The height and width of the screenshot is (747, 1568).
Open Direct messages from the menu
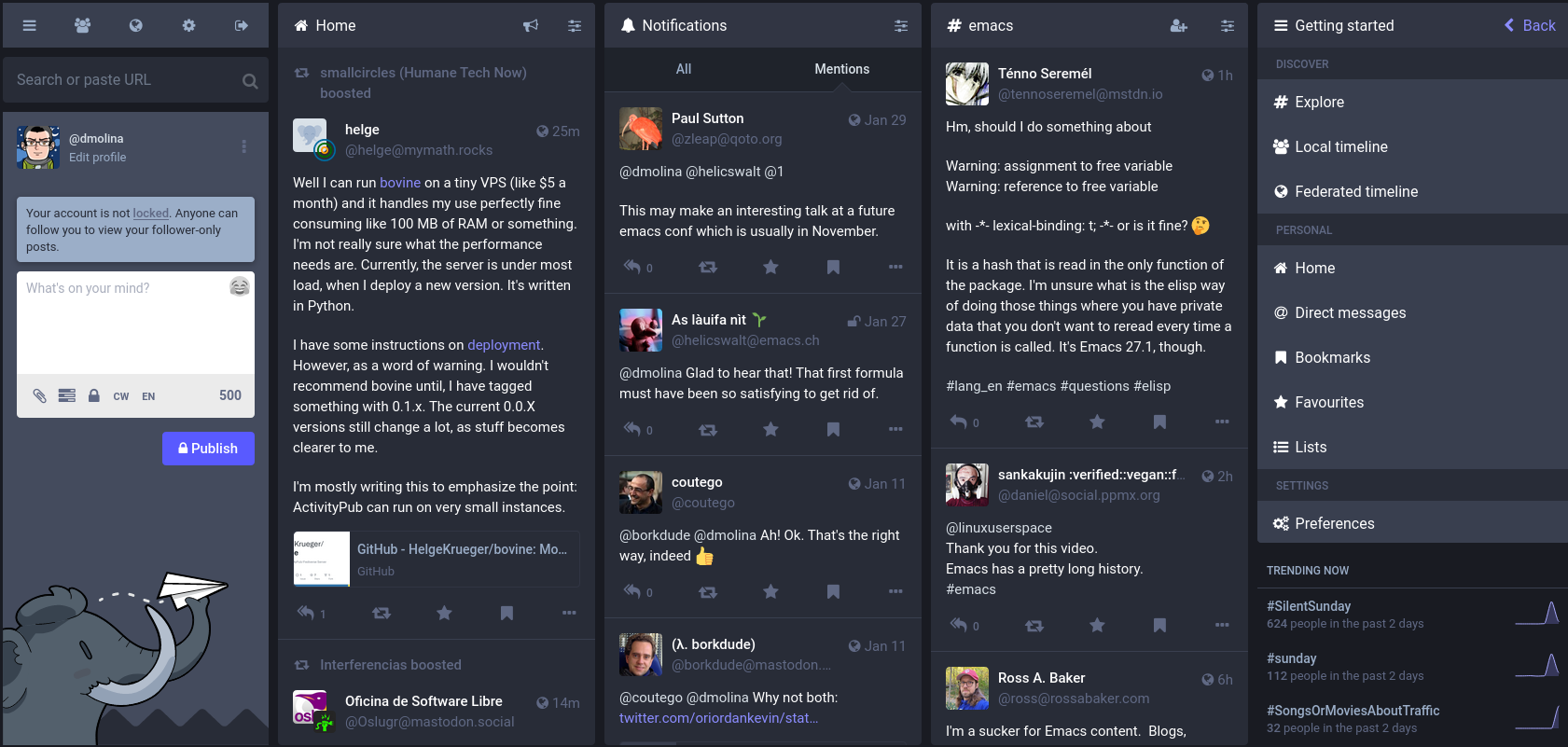click(x=1350, y=312)
